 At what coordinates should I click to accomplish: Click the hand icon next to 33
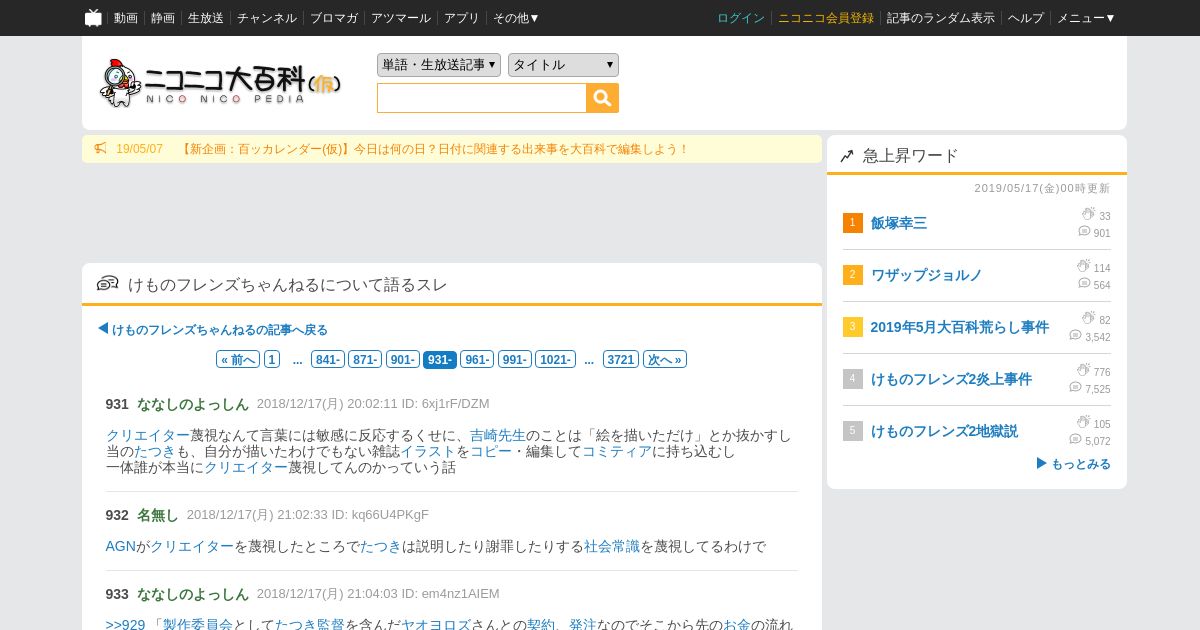[x=1088, y=214]
